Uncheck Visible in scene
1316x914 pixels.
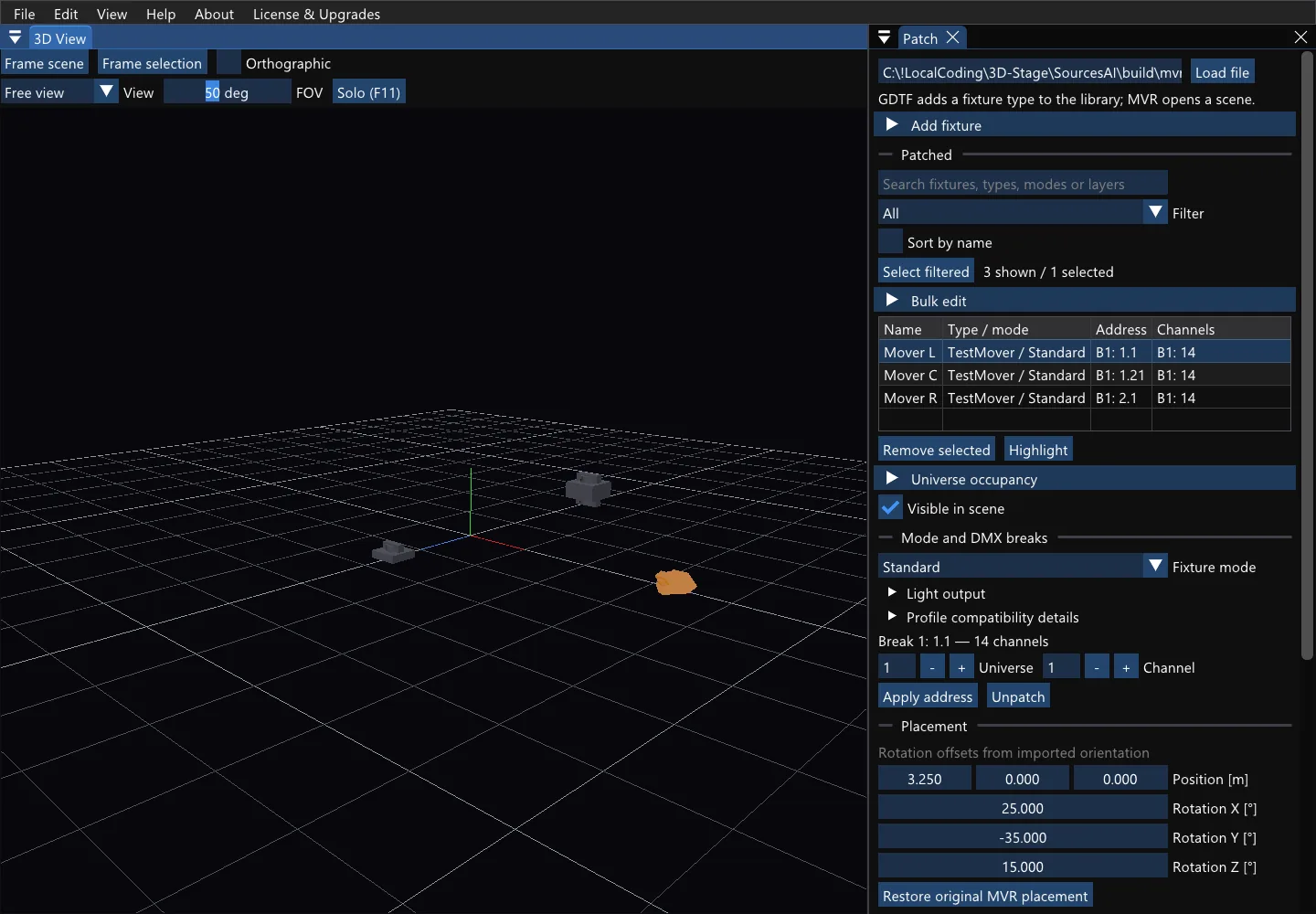890,508
